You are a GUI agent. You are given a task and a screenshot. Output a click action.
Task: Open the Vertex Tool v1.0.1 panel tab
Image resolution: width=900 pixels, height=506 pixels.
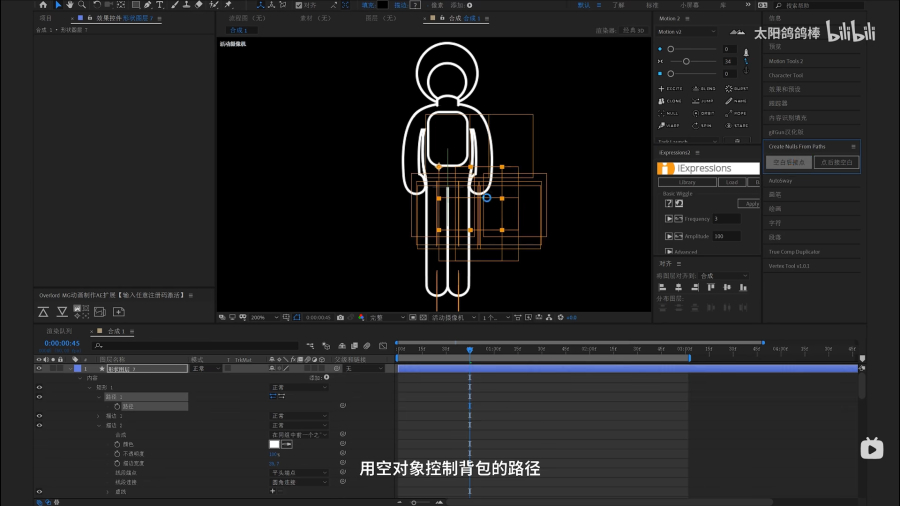click(789, 266)
